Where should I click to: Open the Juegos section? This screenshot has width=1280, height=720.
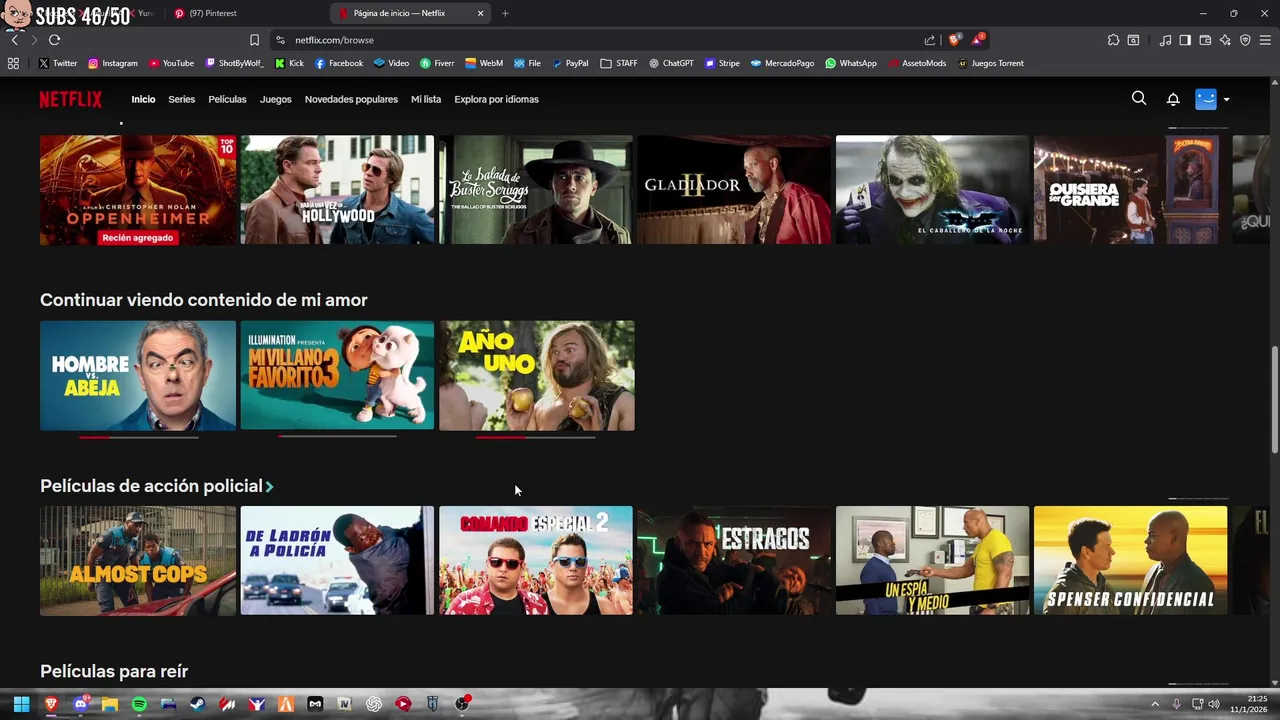click(x=276, y=99)
